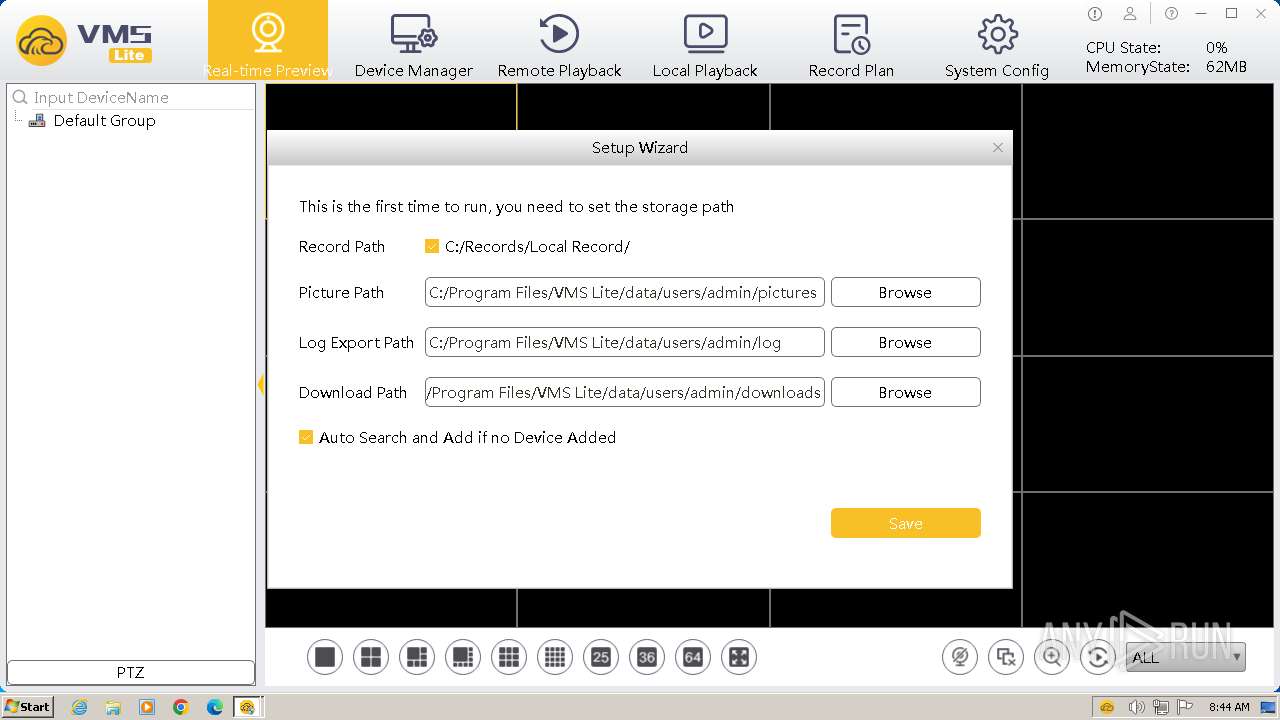Click the VMS tray icon in system tray

[x=1107, y=707]
